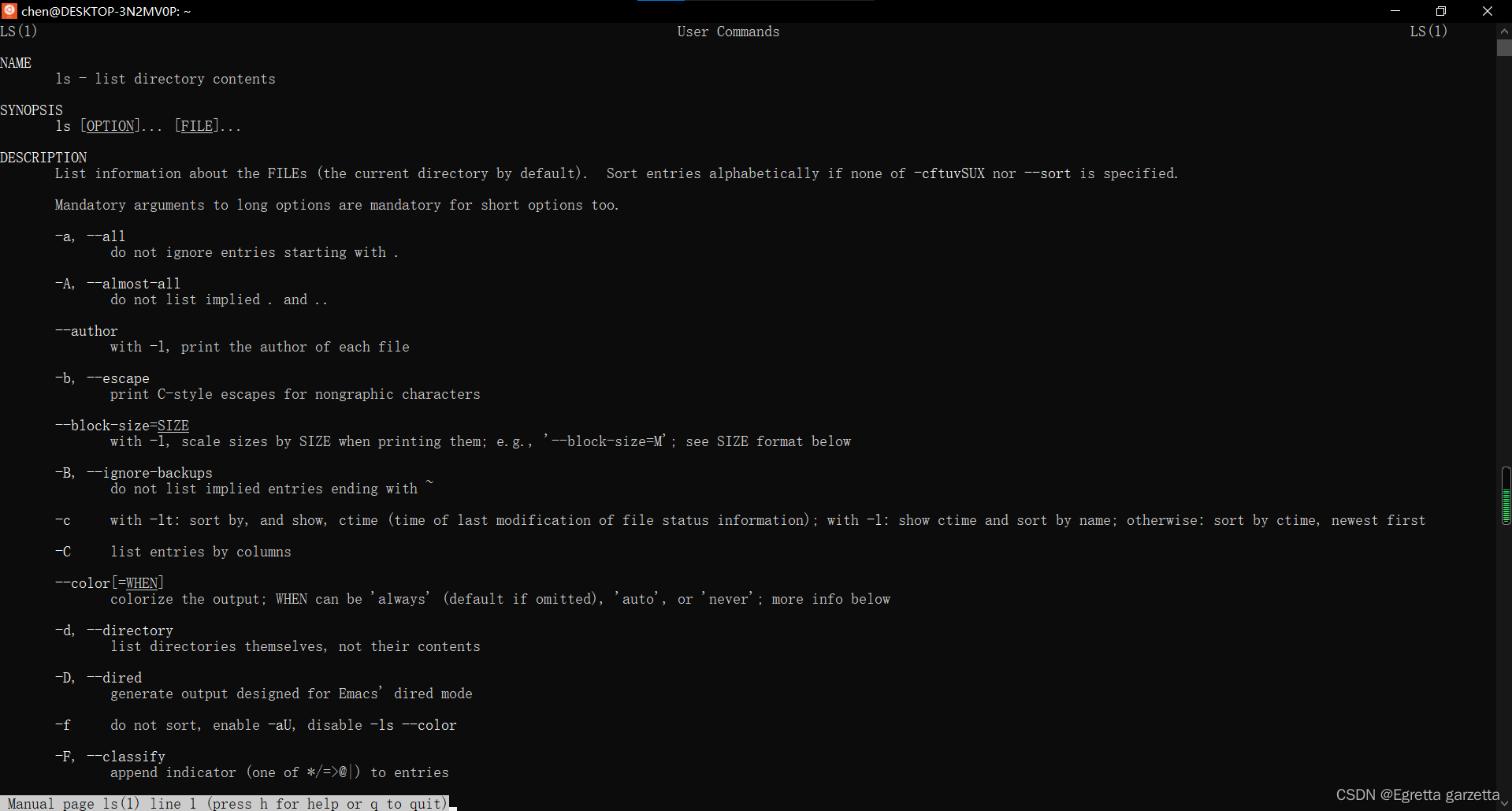Click the -c option line

740,520
